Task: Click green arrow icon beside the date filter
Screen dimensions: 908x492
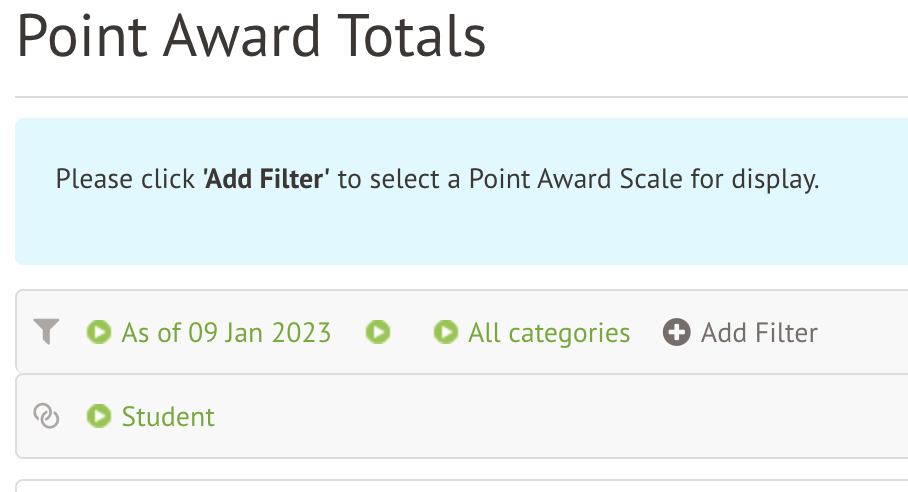Action: point(99,332)
